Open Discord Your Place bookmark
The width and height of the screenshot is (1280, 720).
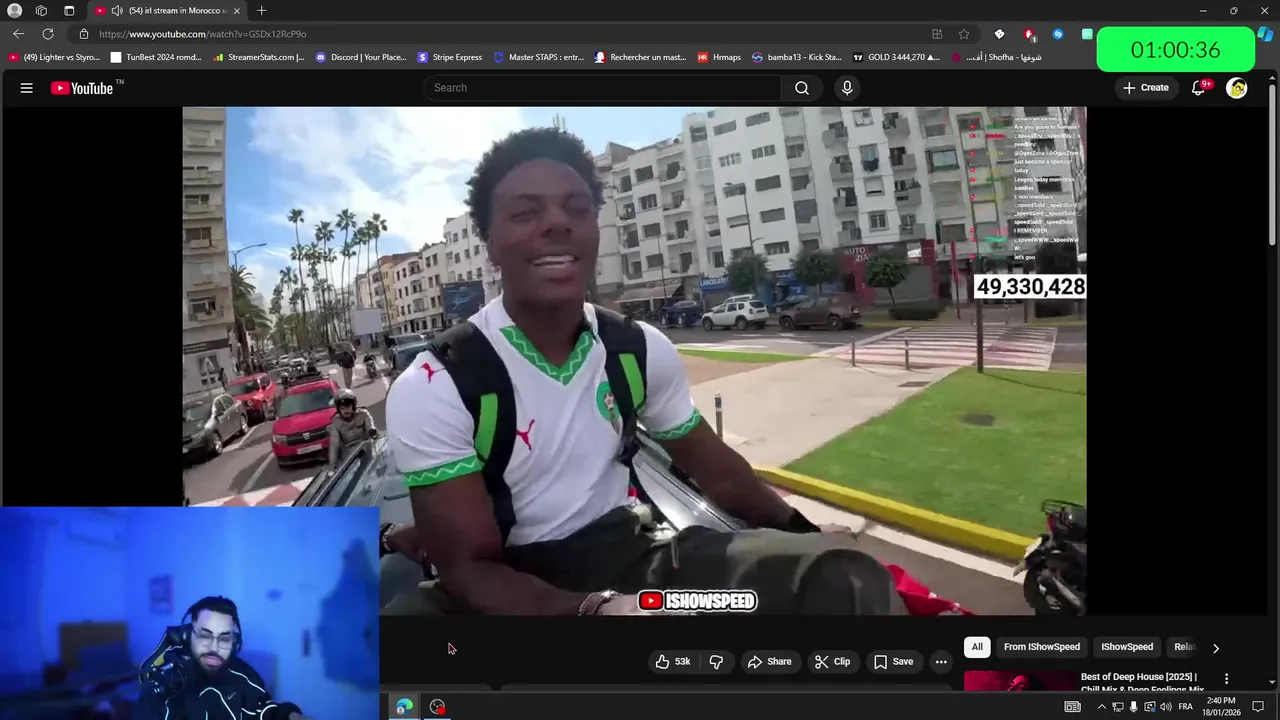361,57
